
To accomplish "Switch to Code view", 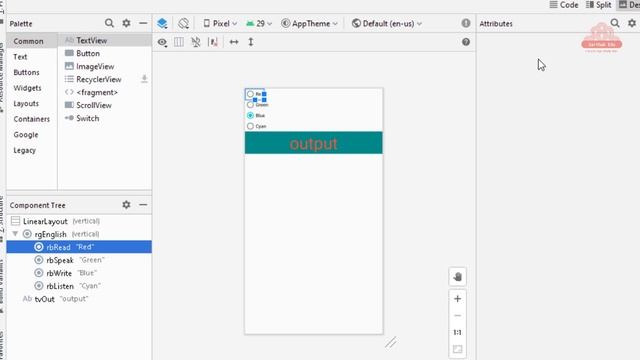I will 564,5.
